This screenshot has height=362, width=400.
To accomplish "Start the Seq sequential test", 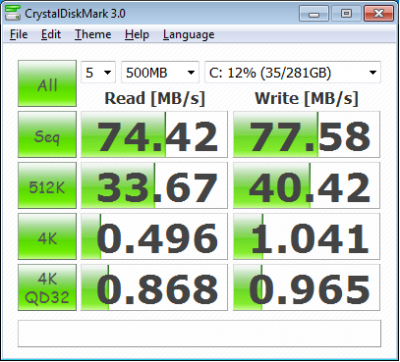I will coord(47,134).
